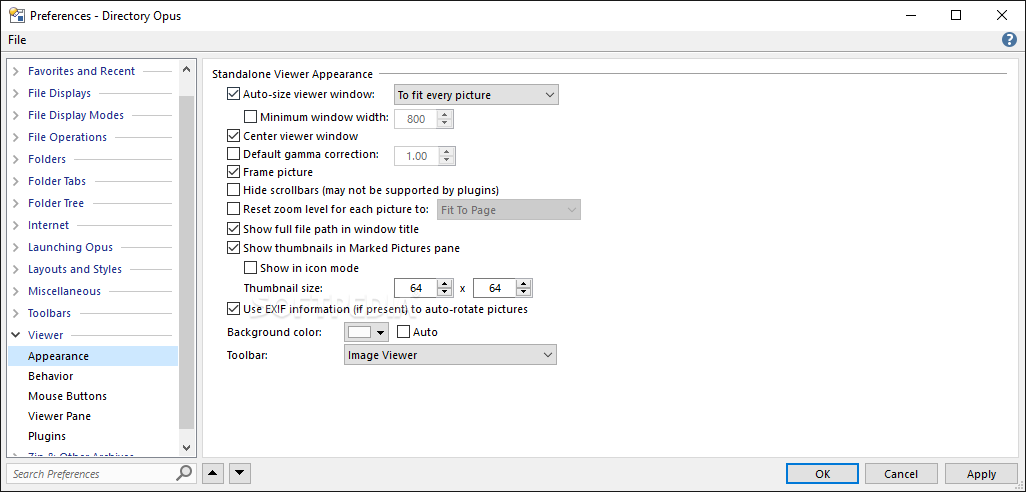
Task: Toggle Use EXIF information to auto-rotate
Action: point(233,308)
